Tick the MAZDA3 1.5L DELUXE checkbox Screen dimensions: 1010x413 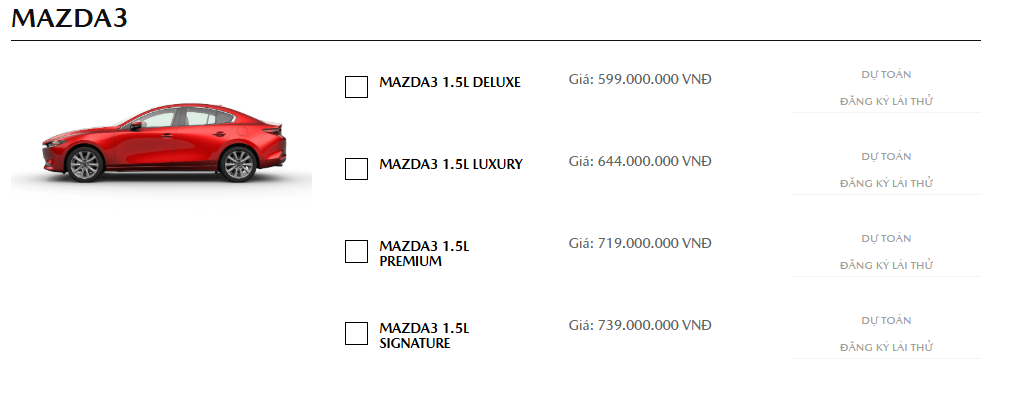click(356, 87)
